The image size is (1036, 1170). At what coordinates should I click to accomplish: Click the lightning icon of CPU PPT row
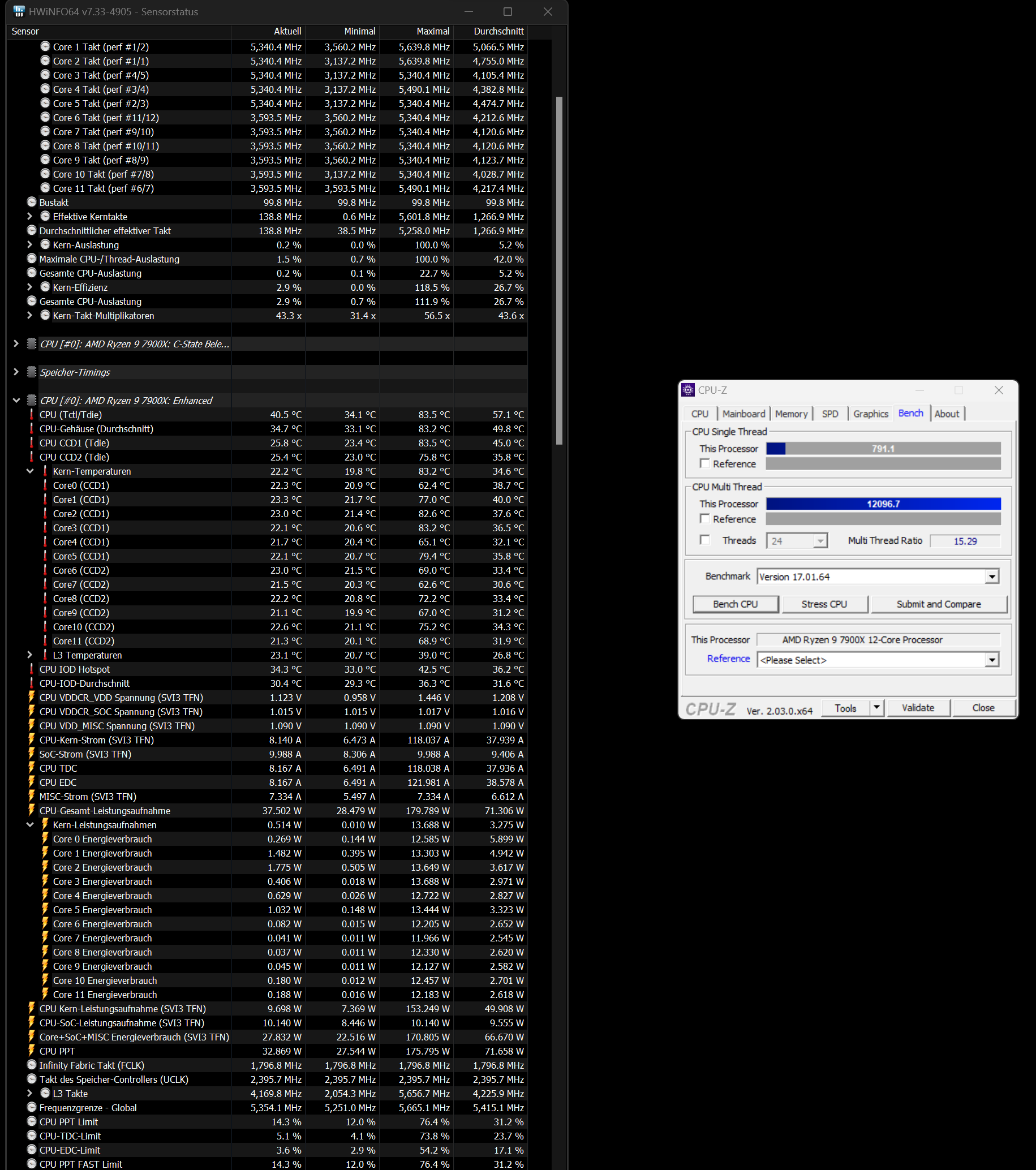(32, 1051)
